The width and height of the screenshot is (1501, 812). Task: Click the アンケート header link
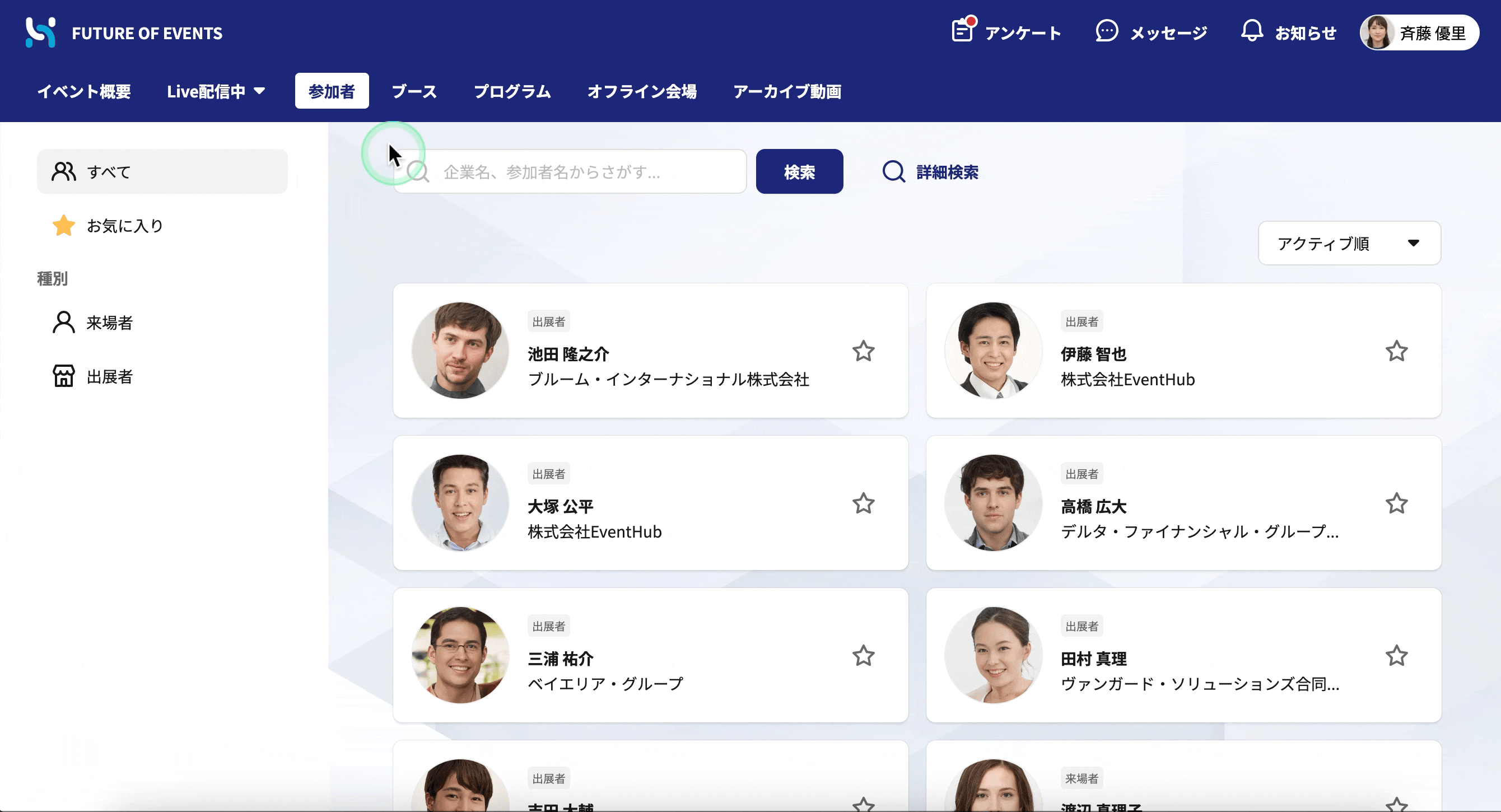[1023, 33]
